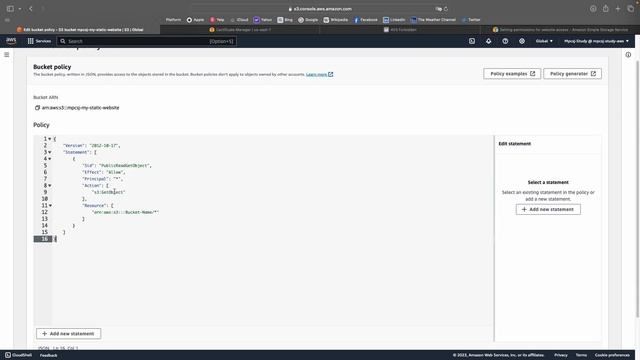The image size is (640, 360).
Task: Open Safari sidebar dropdown arrow
Action: pyautogui.click(x=20, y=9)
